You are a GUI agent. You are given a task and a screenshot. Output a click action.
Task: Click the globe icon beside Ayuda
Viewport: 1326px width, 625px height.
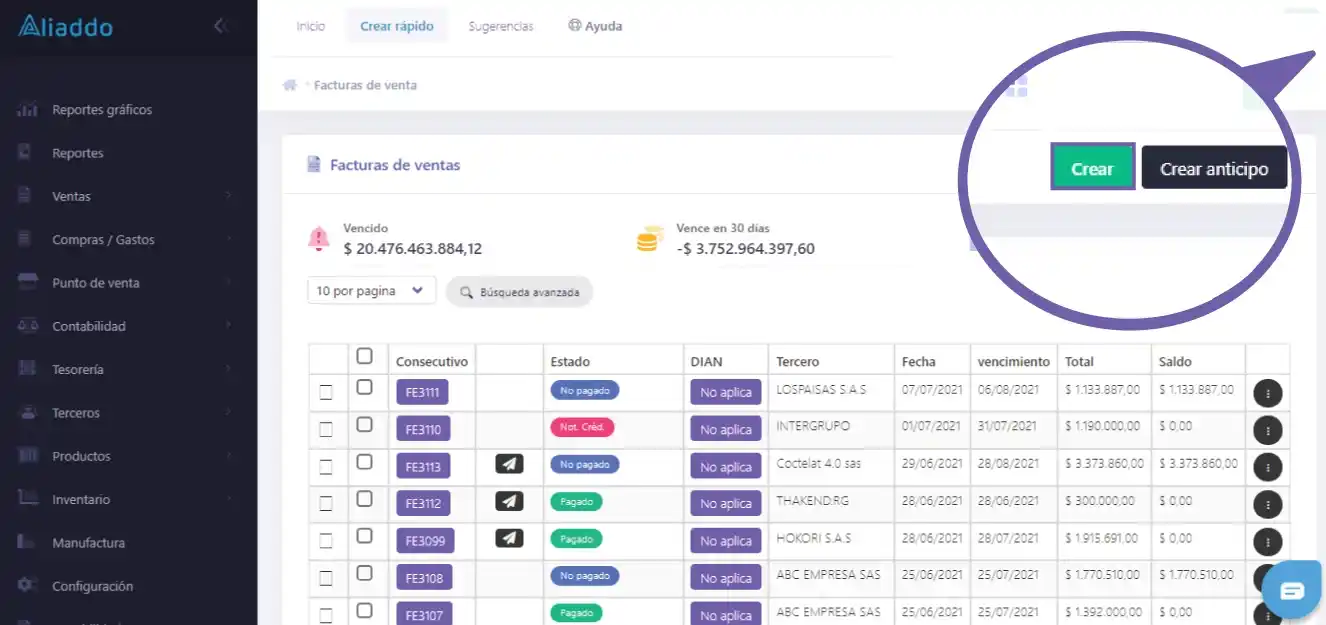574,26
